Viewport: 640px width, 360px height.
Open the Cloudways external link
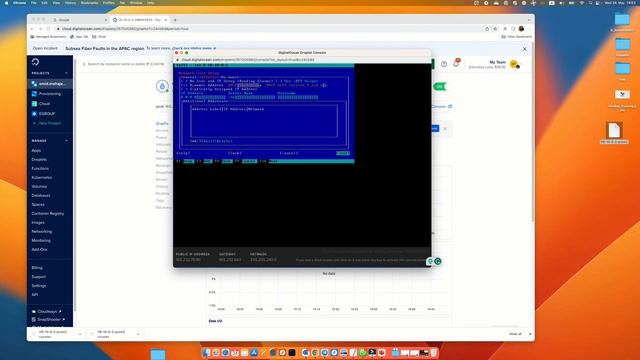pos(47,311)
